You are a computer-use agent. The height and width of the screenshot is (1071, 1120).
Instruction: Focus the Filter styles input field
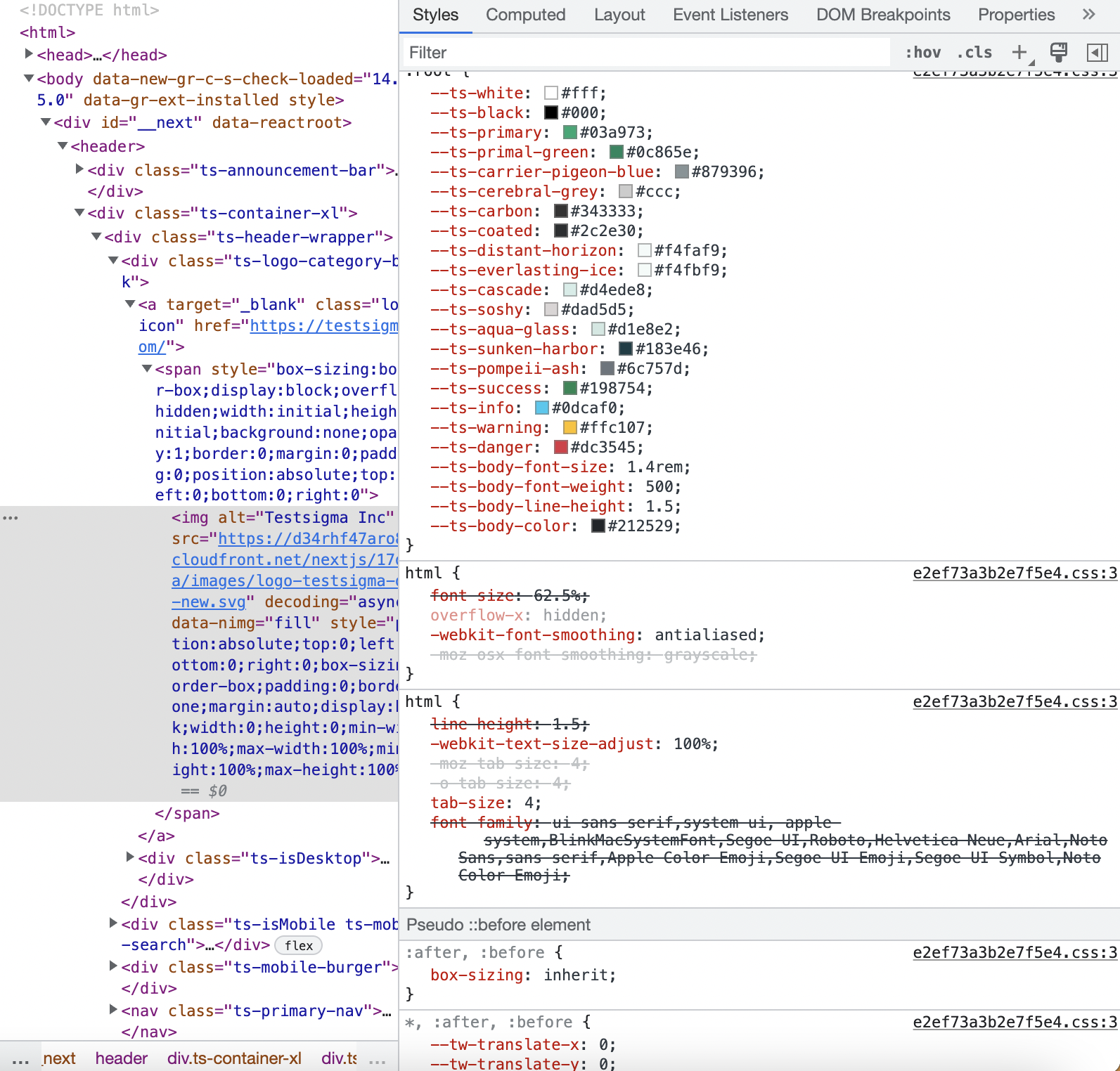click(x=646, y=52)
